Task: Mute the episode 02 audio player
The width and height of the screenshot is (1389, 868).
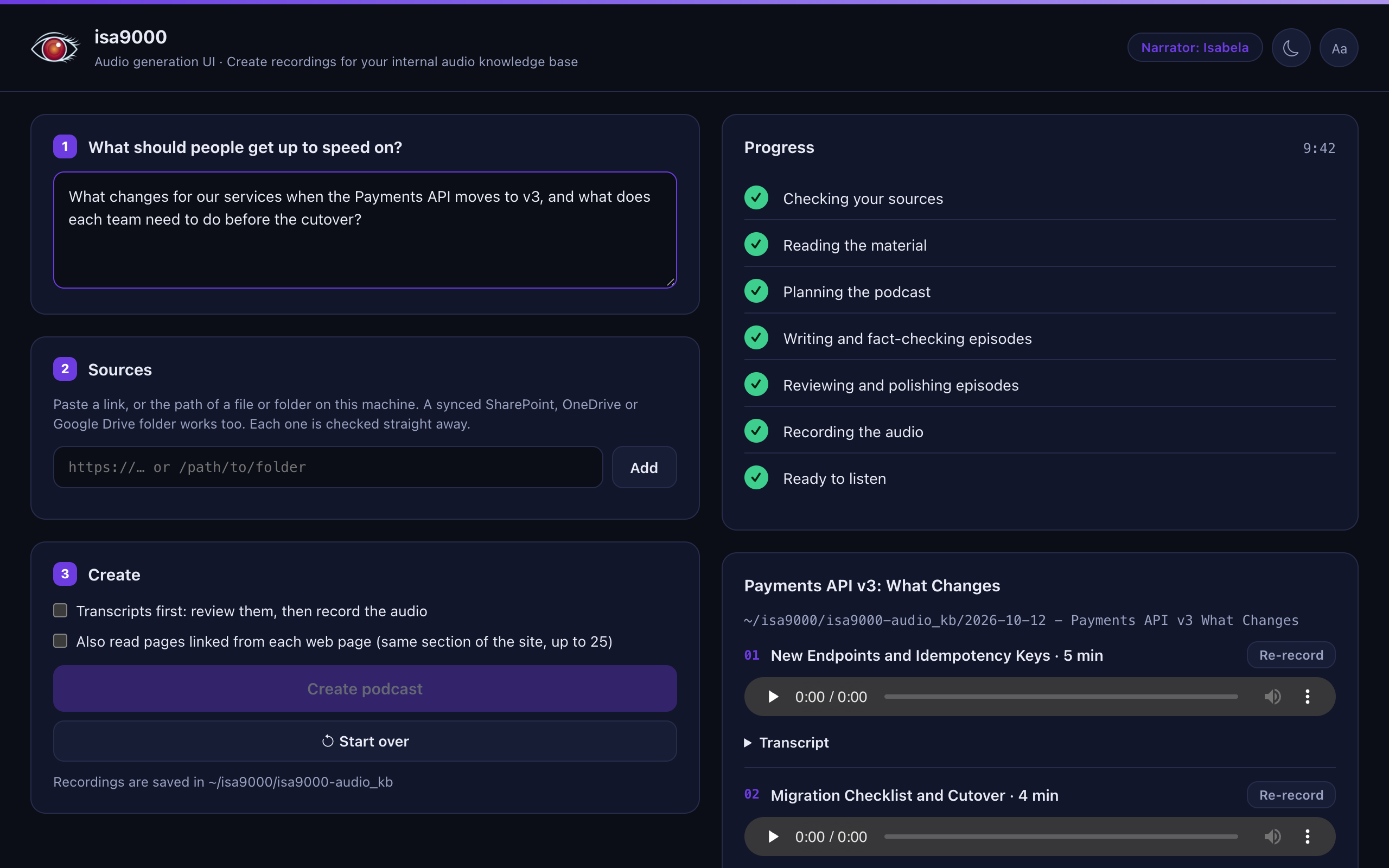Action: click(1272, 837)
